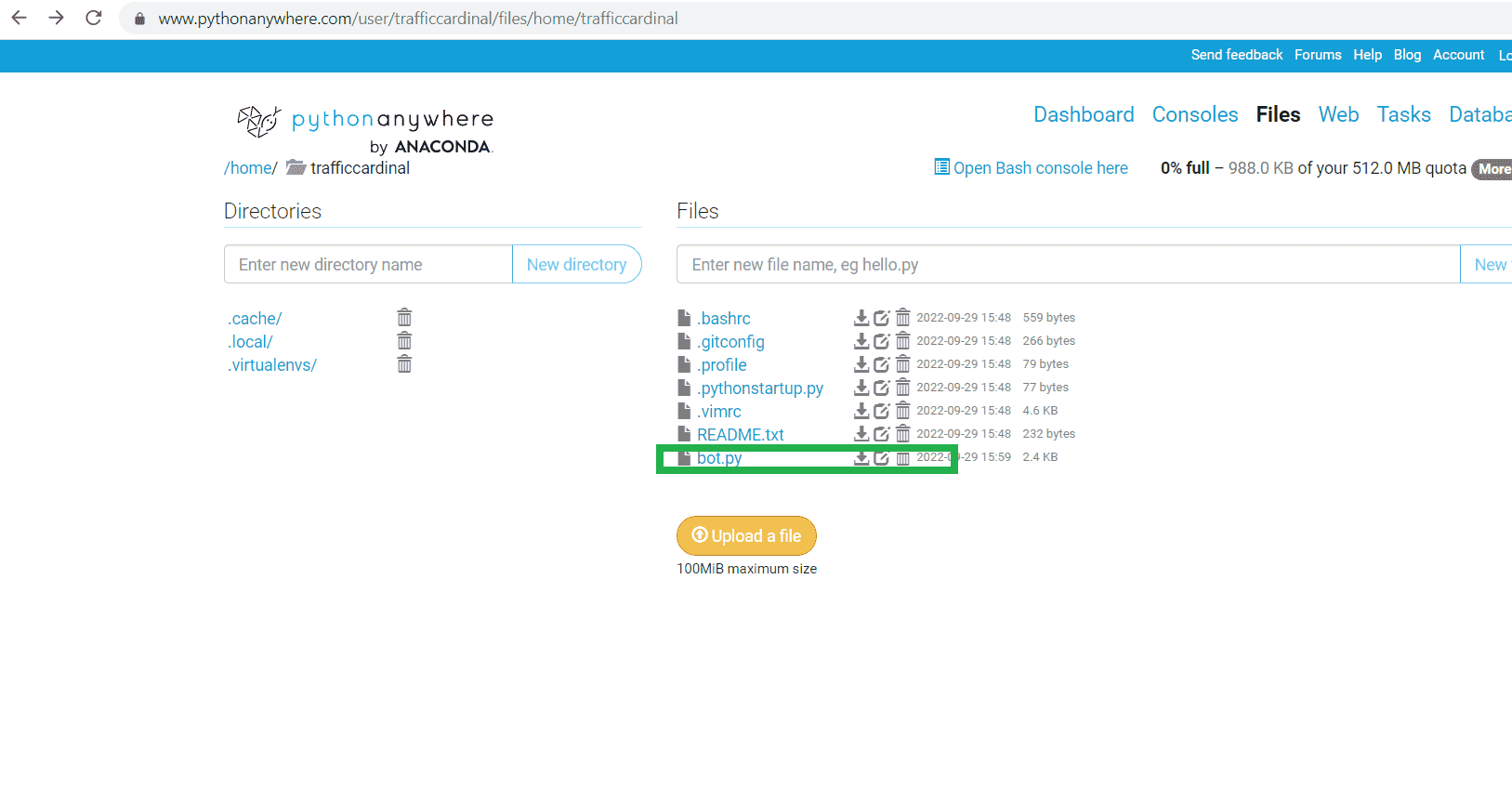This screenshot has width=1512, height=803.
Task: Download the .bashrc file
Action: pos(861,318)
